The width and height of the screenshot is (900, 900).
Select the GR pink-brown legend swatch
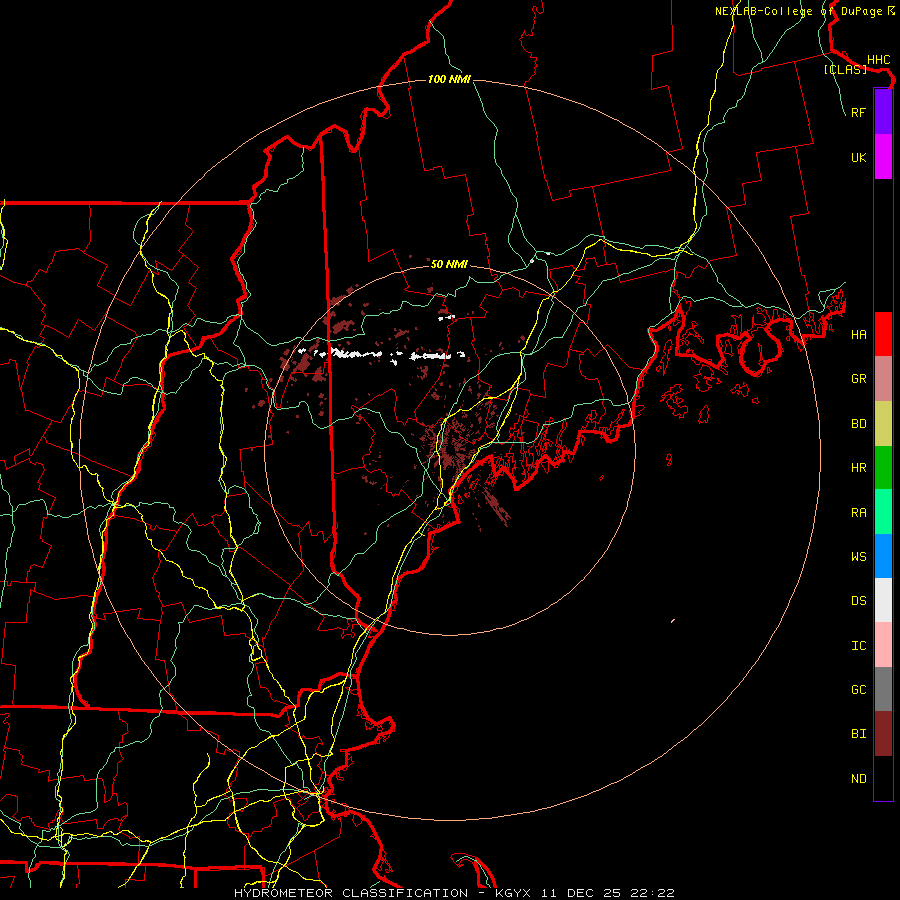coord(883,379)
